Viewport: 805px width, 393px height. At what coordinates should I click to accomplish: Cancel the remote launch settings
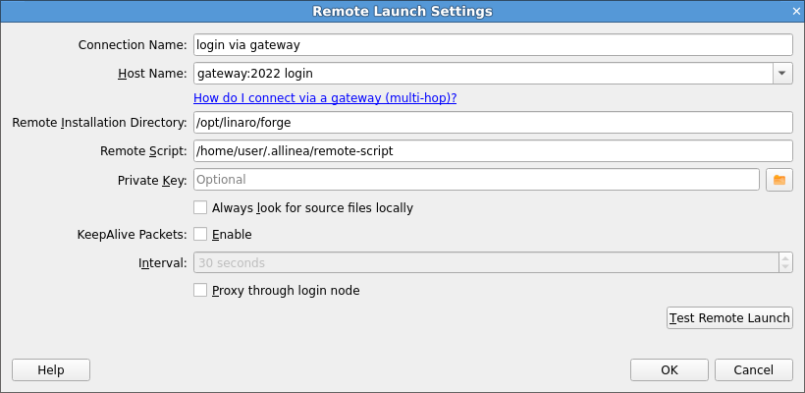click(754, 370)
